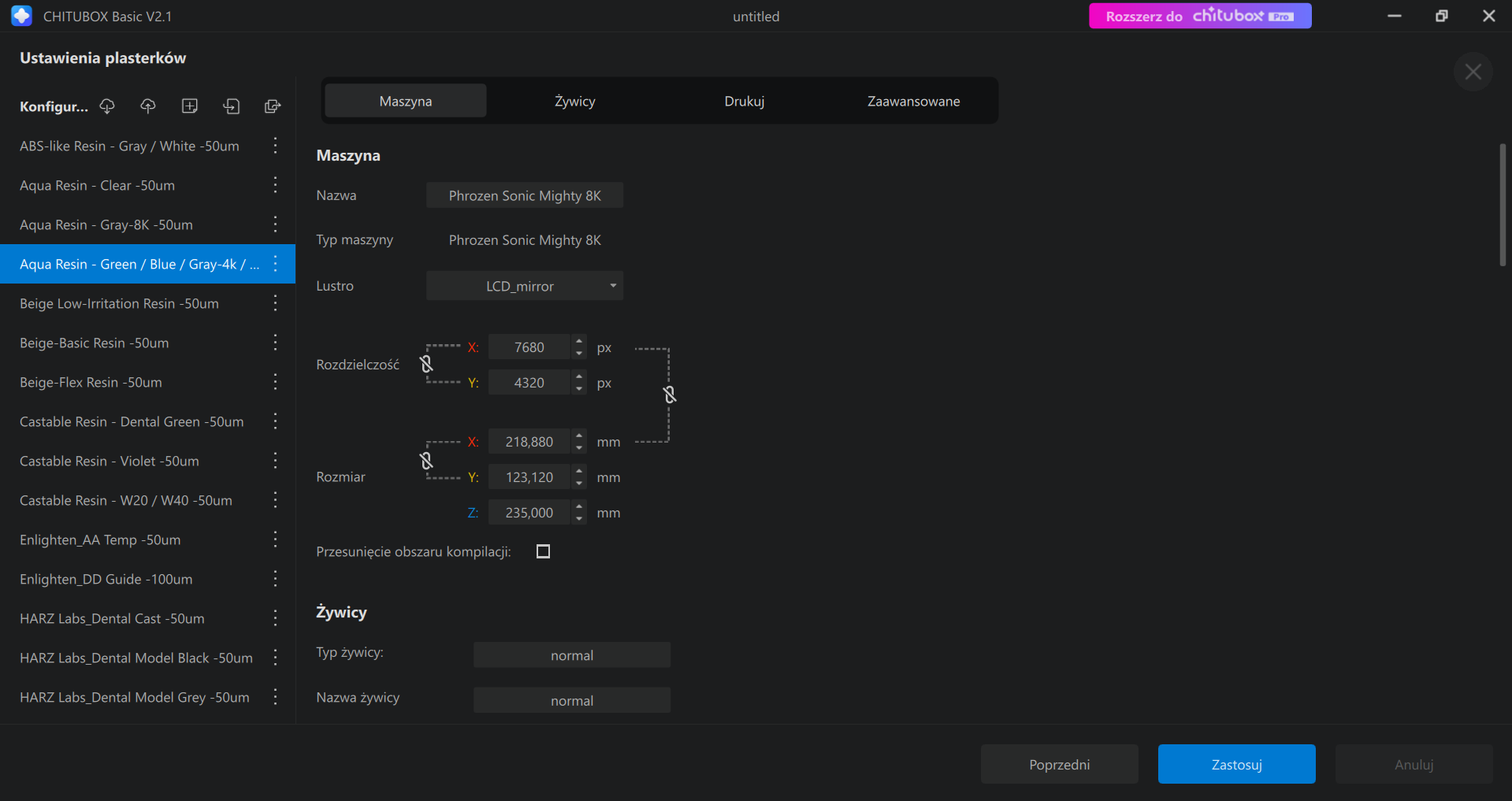Click the size Z 235,000 field

[529, 513]
